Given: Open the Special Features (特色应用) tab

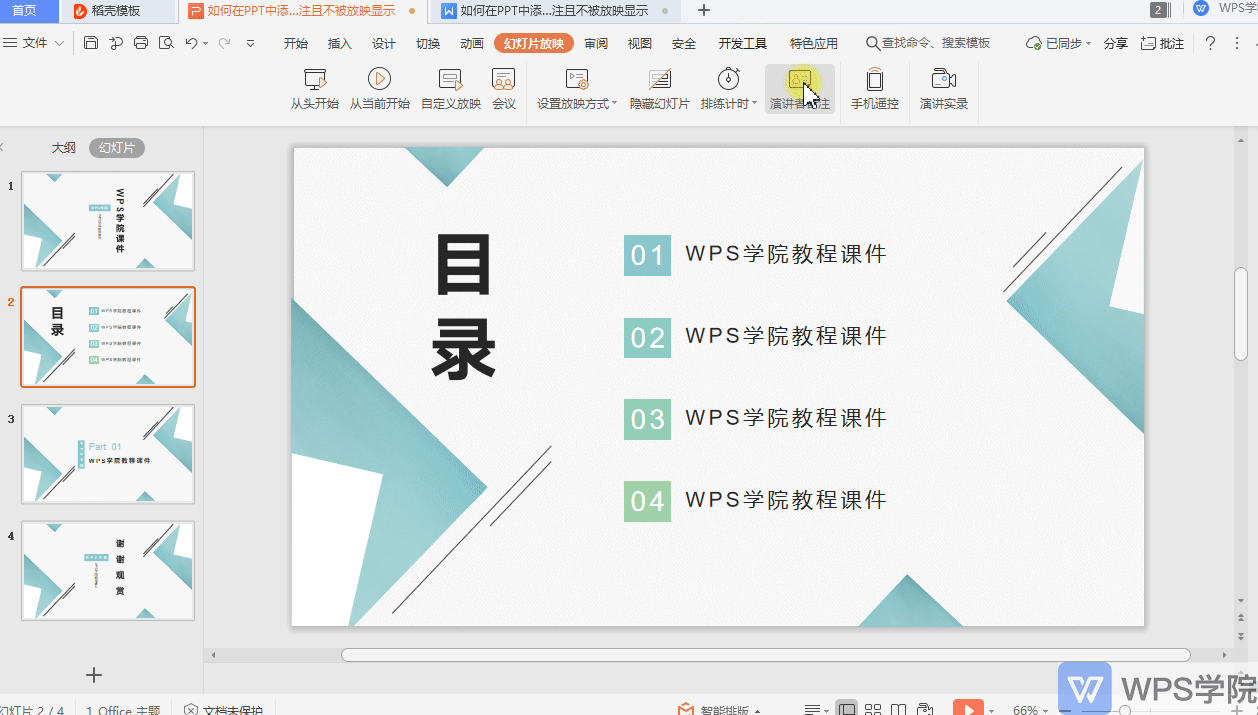Looking at the screenshot, I should tap(814, 43).
